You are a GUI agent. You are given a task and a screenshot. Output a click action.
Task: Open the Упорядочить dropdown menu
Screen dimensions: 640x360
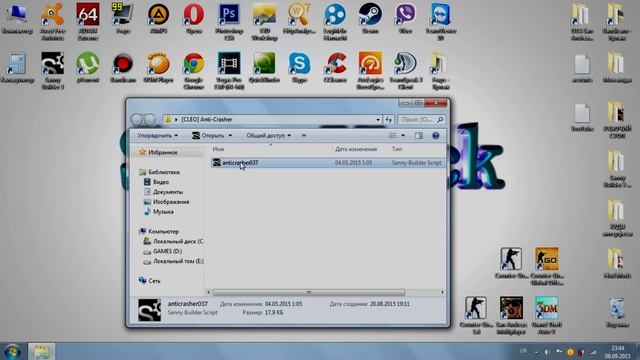[158, 136]
